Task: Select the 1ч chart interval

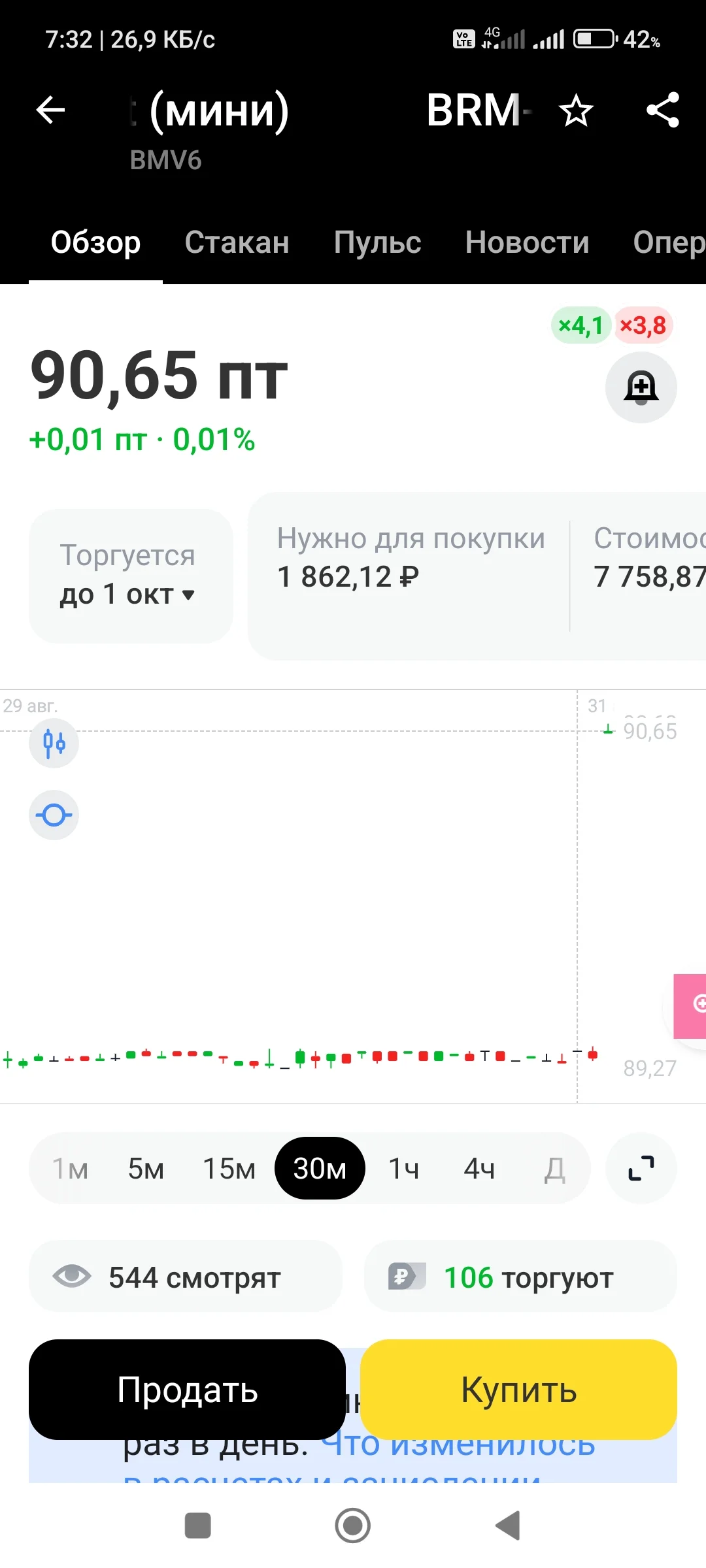Action: [x=404, y=1169]
